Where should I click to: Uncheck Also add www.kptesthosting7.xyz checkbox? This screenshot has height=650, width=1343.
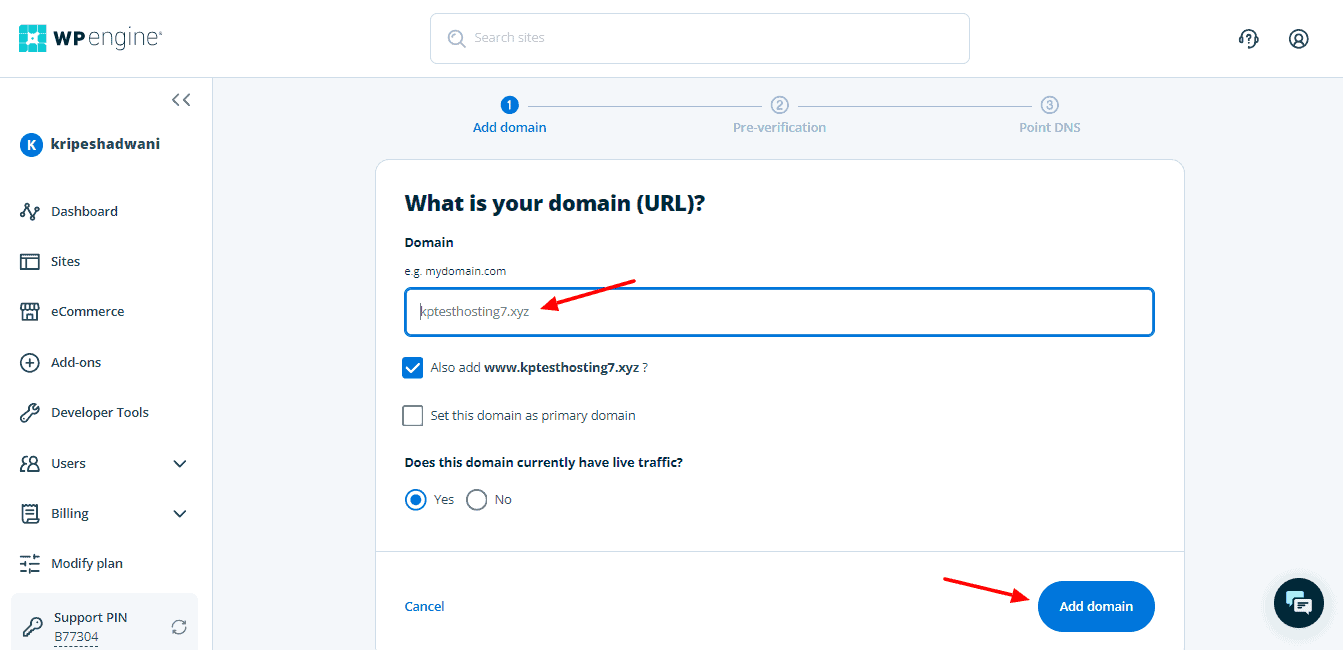pos(413,368)
